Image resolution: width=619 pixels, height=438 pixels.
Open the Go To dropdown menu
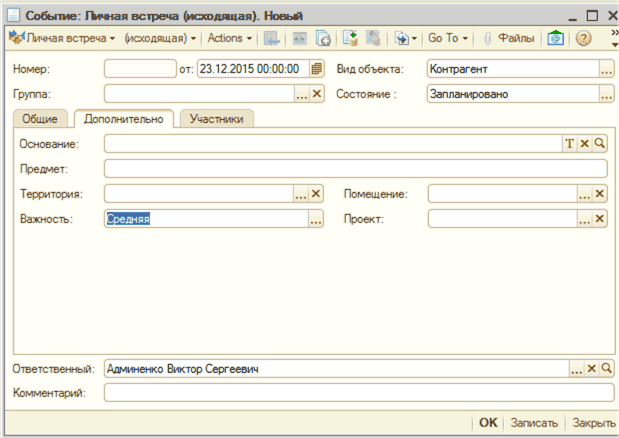tap(447, 38)
